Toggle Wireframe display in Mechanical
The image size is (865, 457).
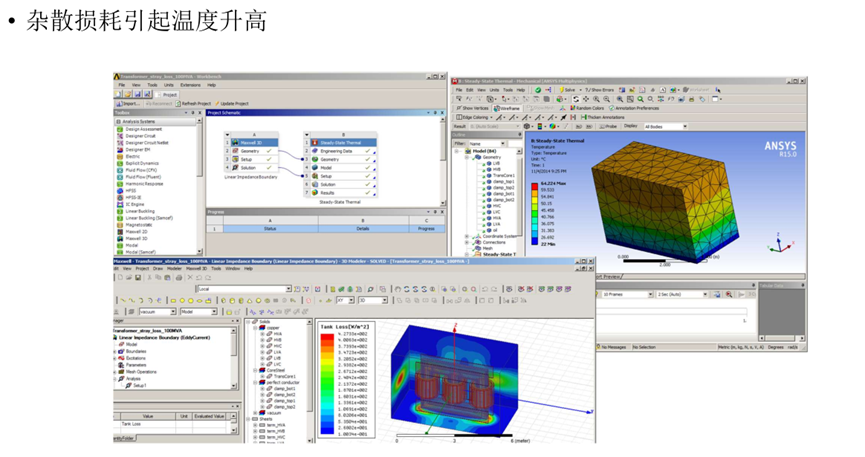(x=508, y=108)
